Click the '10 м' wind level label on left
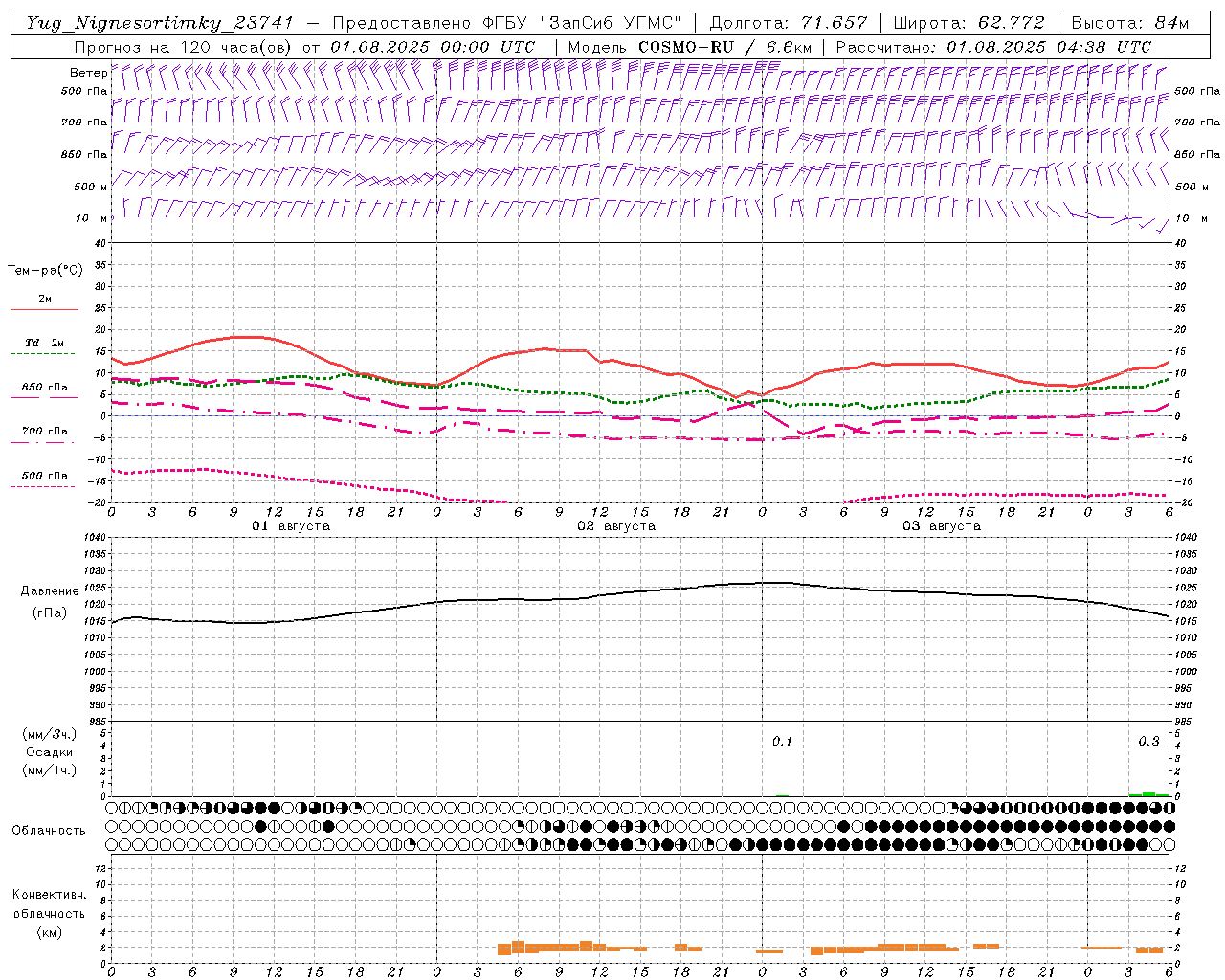1225x980 pixels. (90, 218)
